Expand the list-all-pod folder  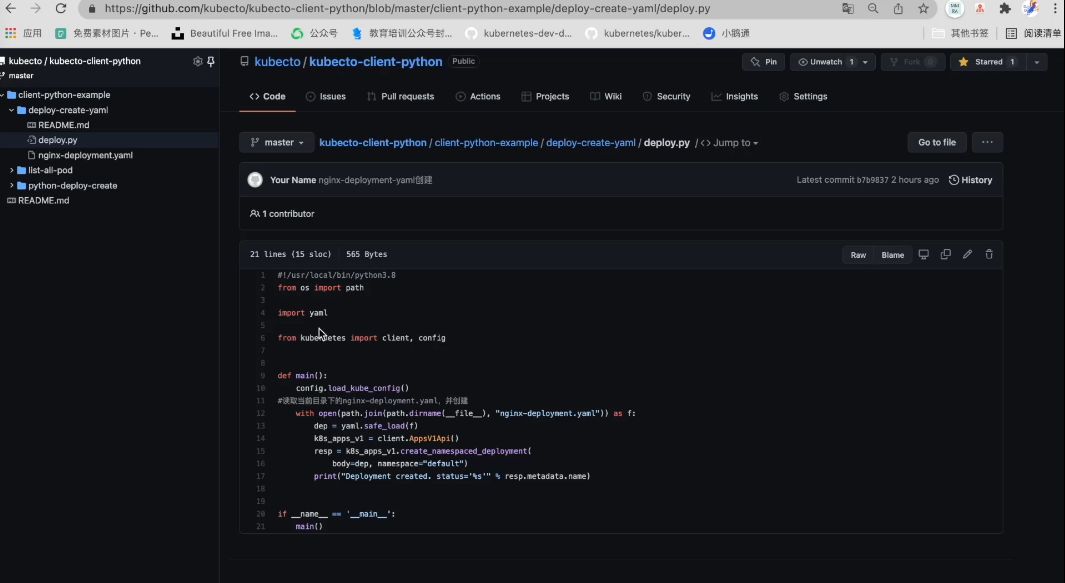47,170
